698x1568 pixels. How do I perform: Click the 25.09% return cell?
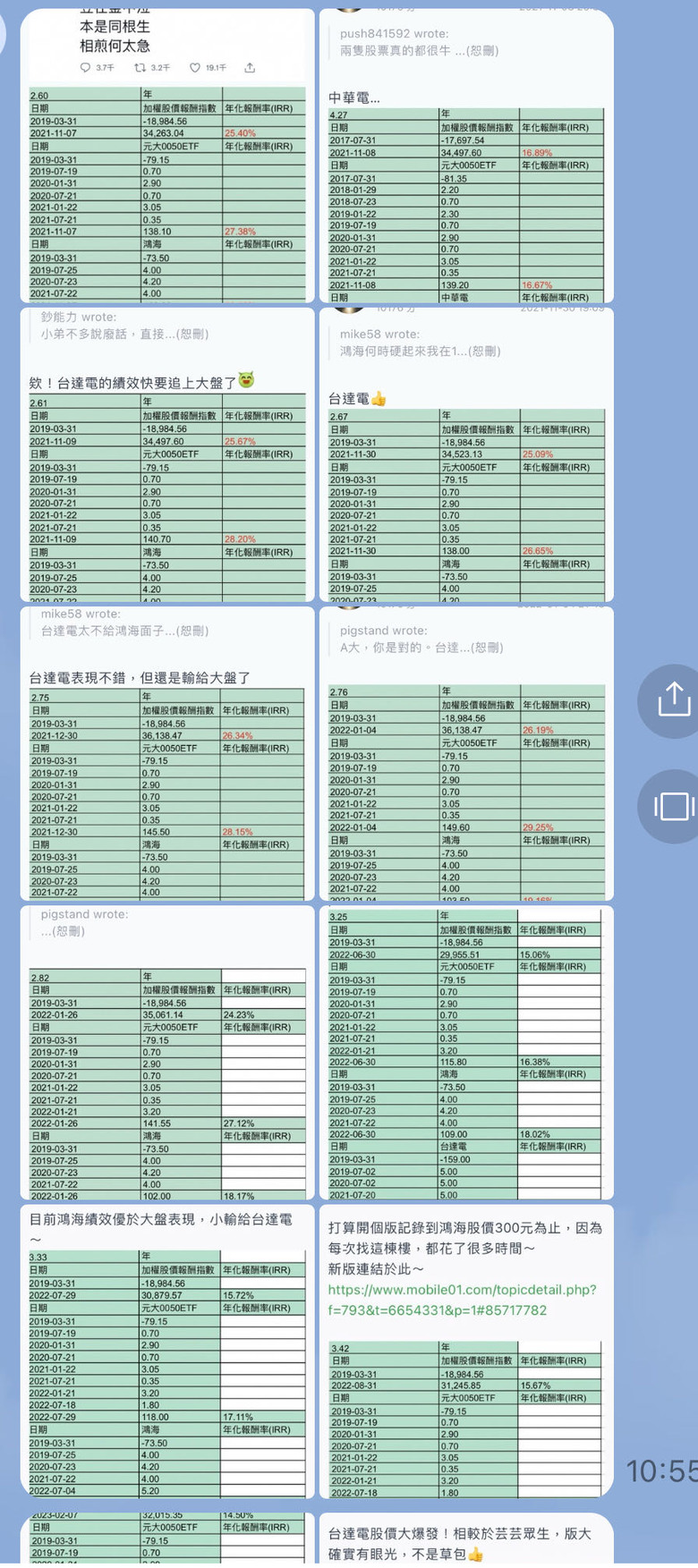click(563, 454)
